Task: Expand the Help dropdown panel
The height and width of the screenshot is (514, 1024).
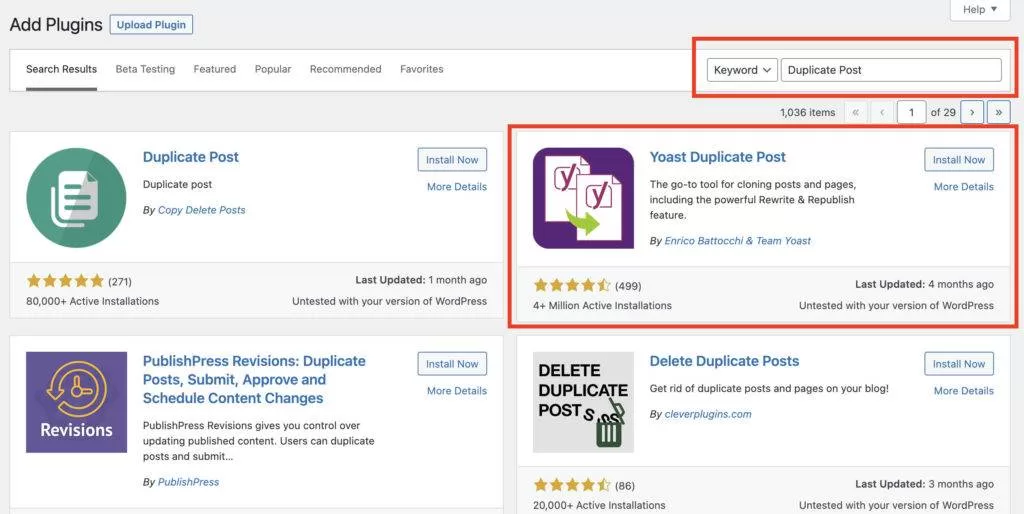Action: click(979, 10)
